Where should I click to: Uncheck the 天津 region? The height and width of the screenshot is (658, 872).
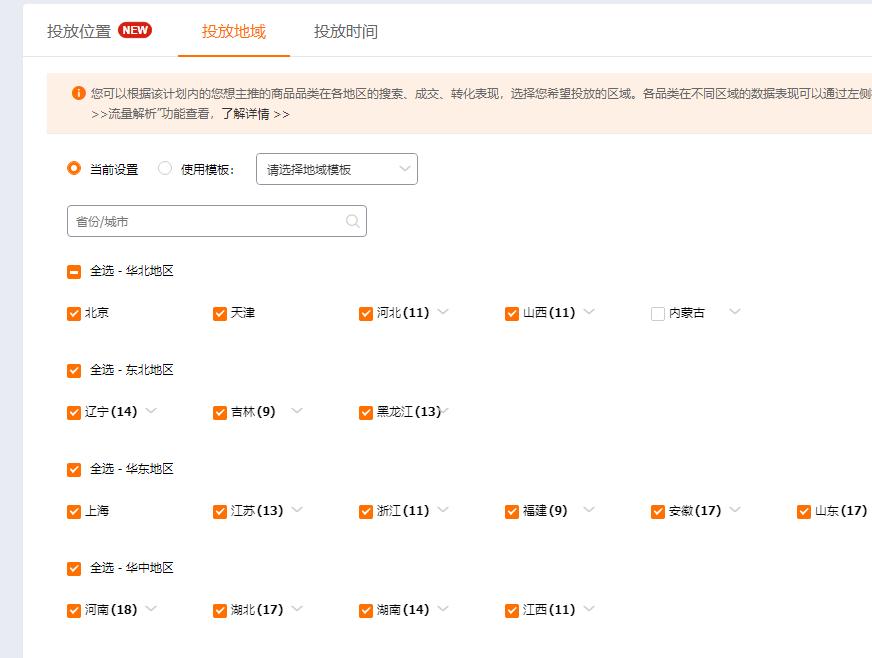218,313
